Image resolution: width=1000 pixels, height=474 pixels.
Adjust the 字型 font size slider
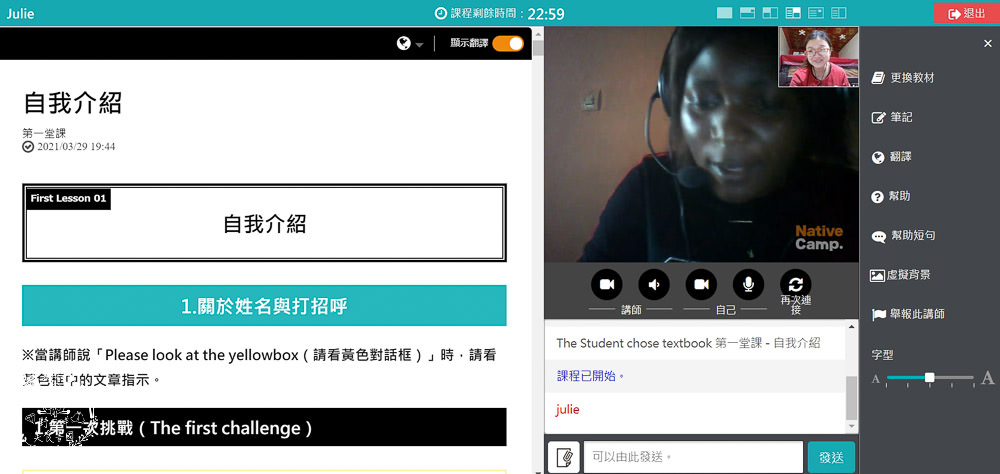(930, 378)
